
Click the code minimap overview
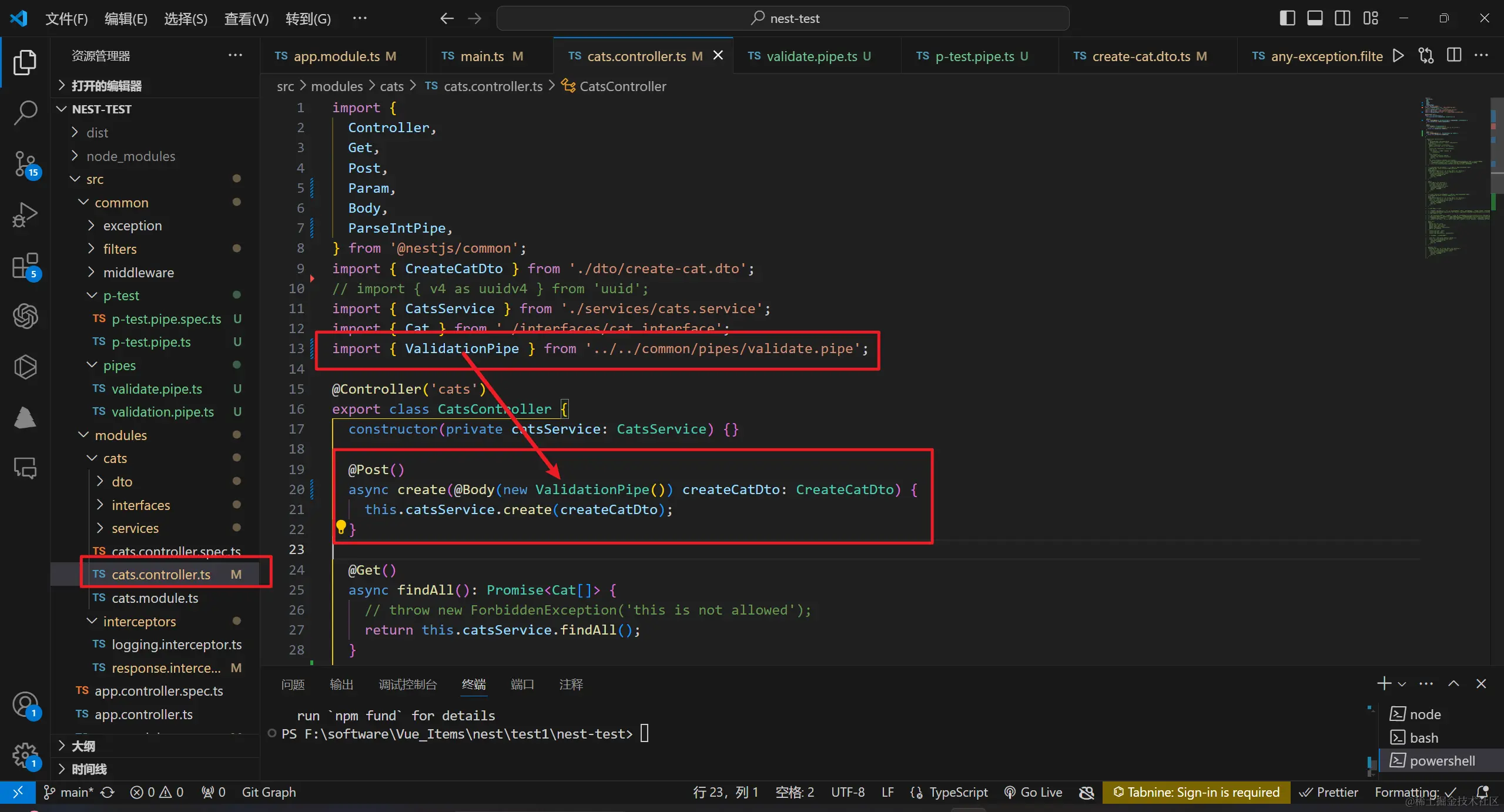1453,176
